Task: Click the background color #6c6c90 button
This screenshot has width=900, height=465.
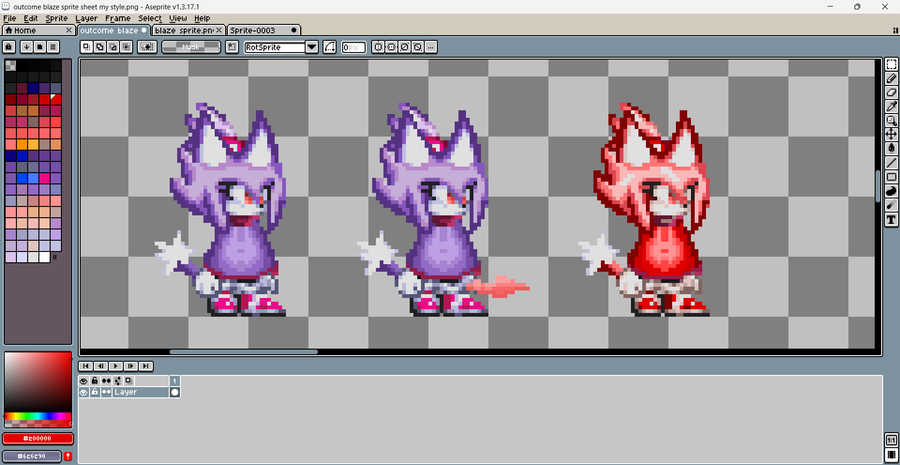Action: coord(32,456)
